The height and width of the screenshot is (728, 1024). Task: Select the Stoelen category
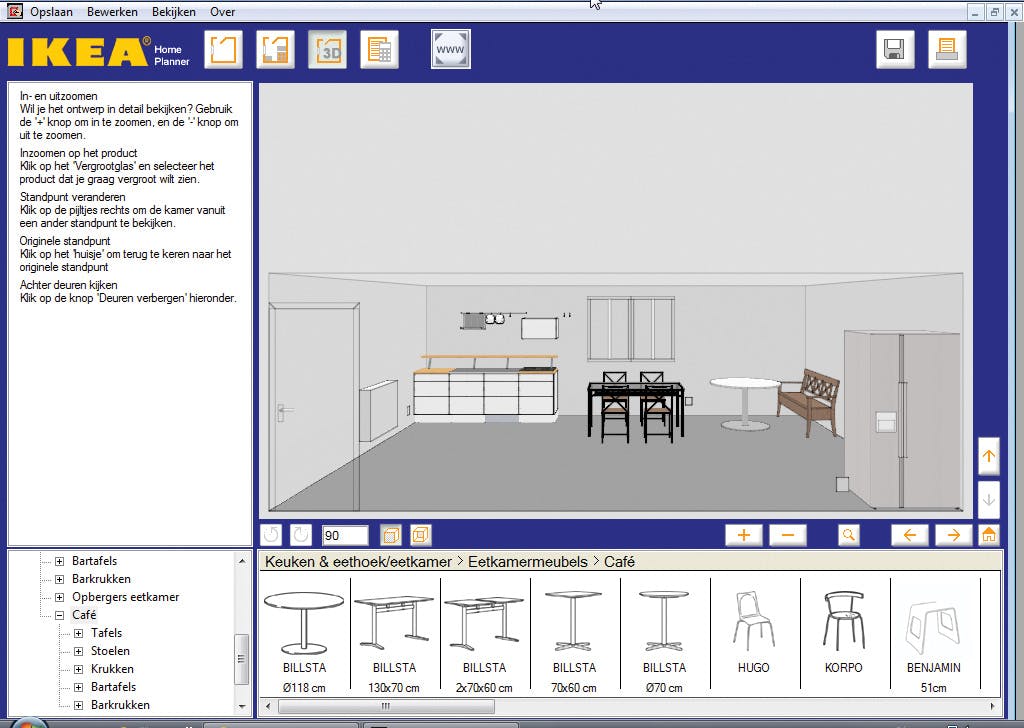(110, 651)
